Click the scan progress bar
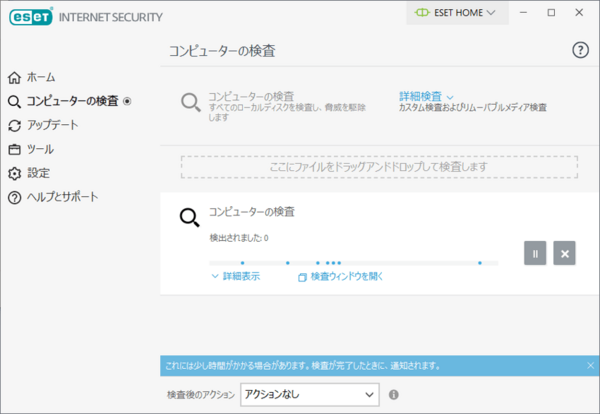The image size is (600, 414). coord(354,263)
